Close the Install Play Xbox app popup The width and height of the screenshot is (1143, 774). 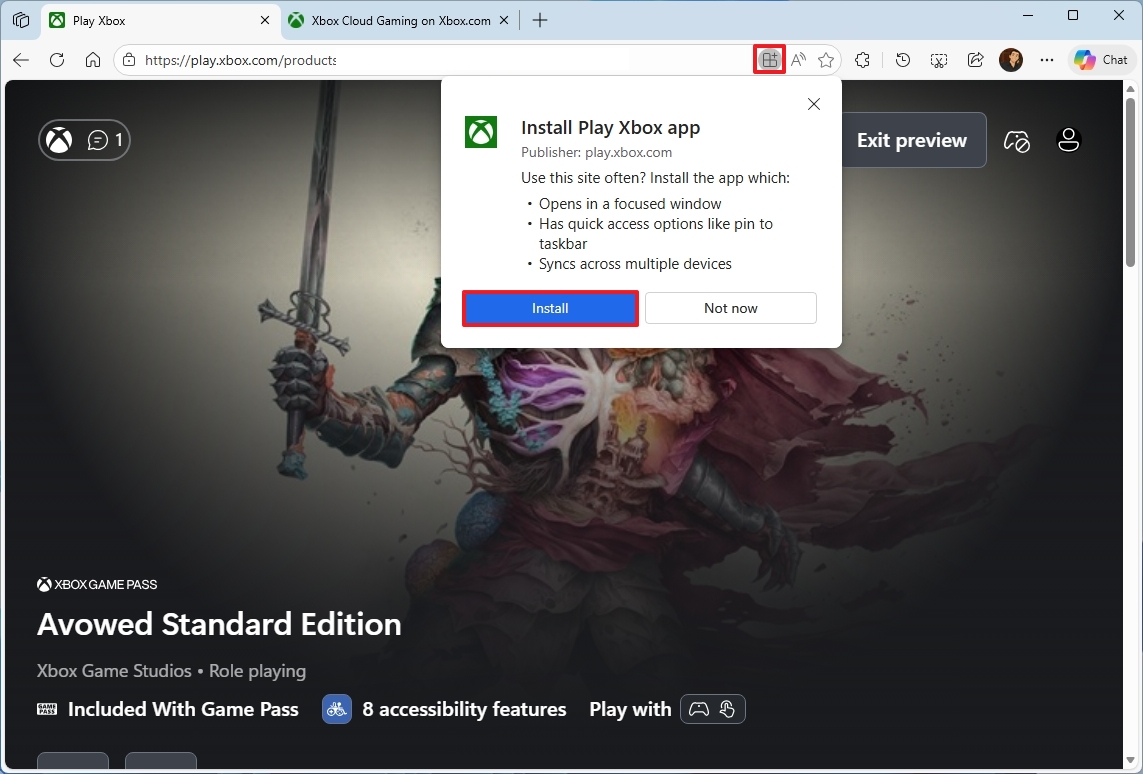pyautogui.click(x=814, y=104)
